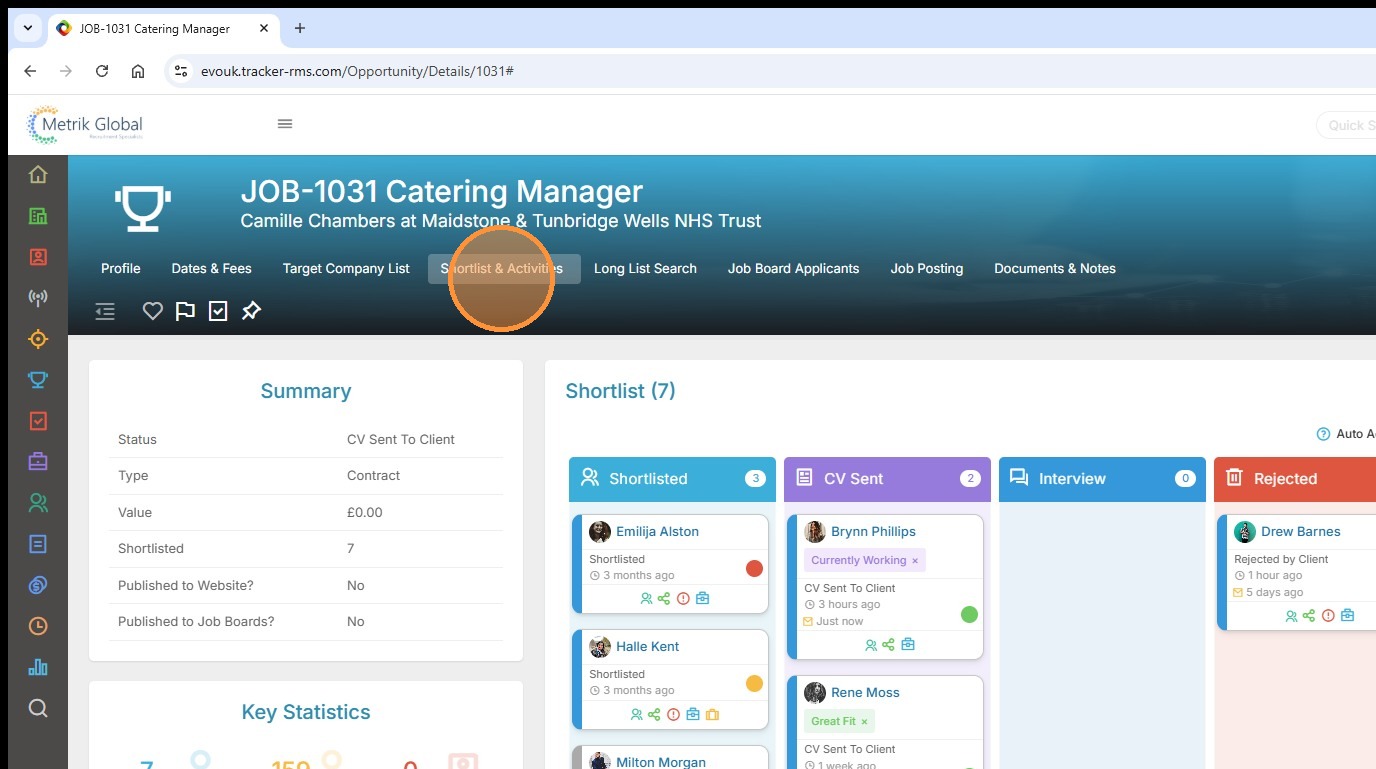This screenshot has height=769, width=1376.
Task: Click the browser address bar
Action: [770, 71]
